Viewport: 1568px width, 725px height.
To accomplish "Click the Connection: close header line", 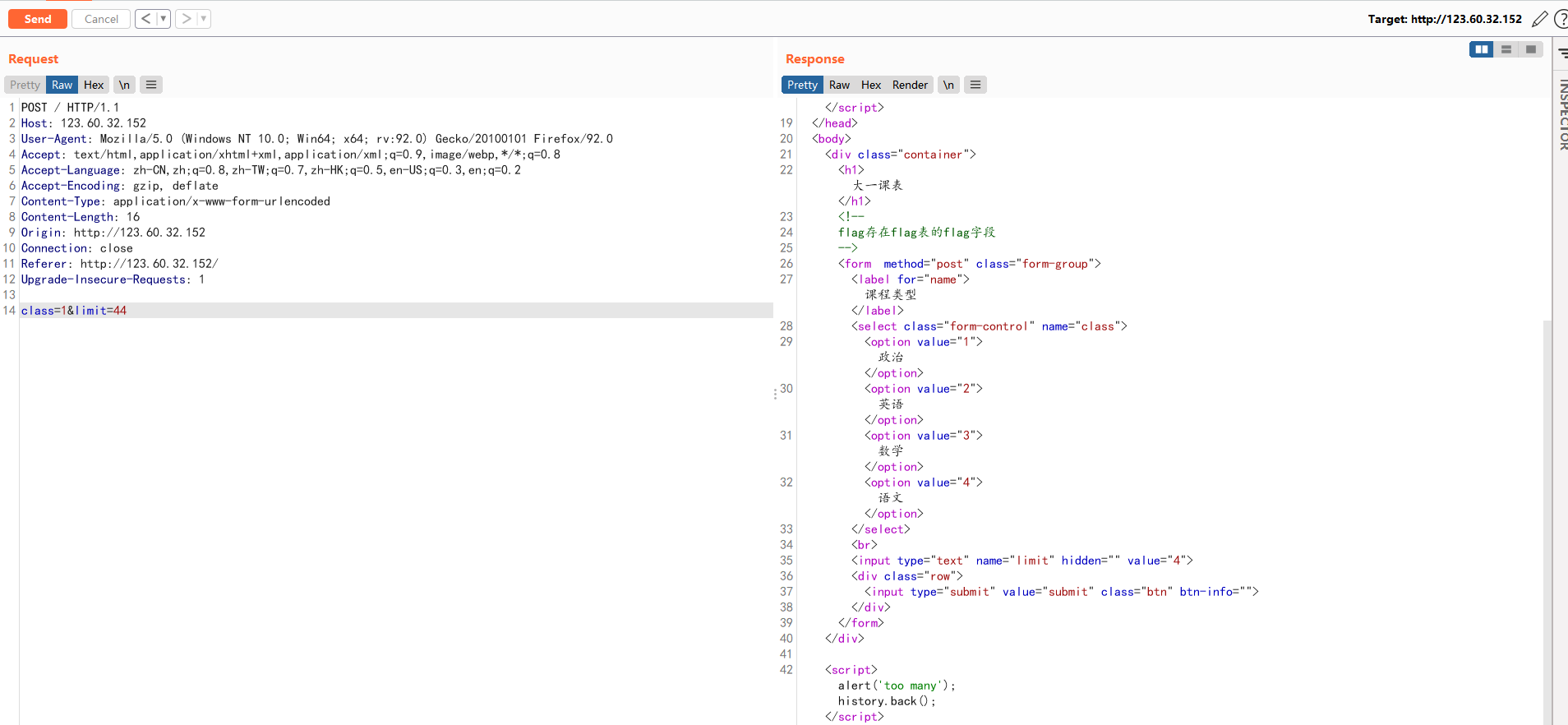I will click(77, 248).
